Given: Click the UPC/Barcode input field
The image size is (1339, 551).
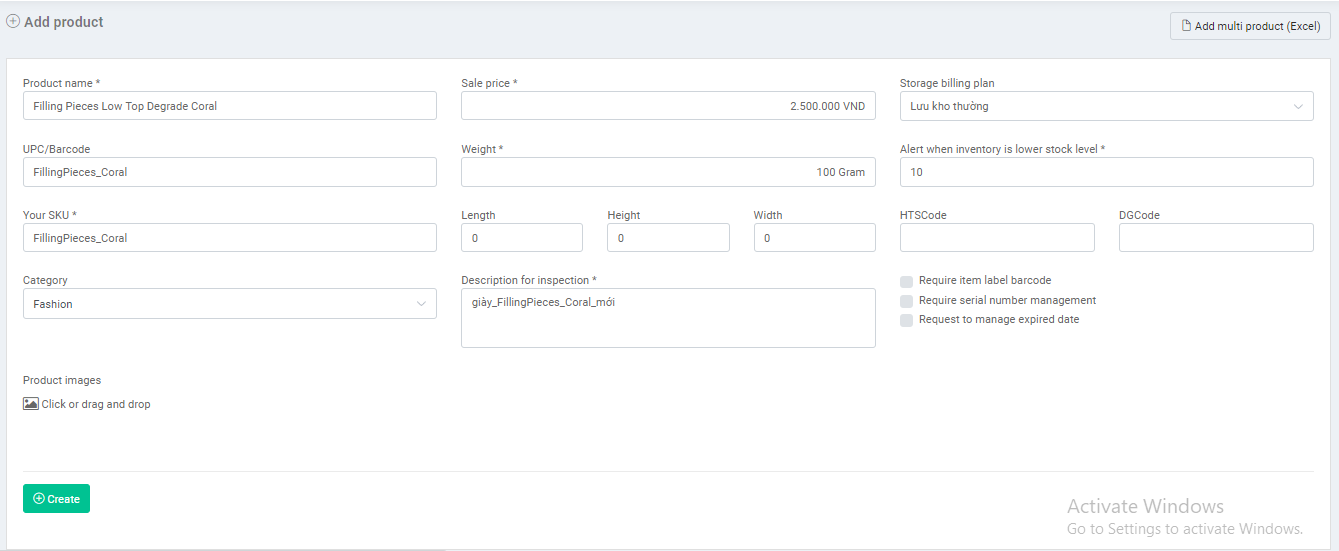Looking at the screenshot, I should [x=230, y=172].
